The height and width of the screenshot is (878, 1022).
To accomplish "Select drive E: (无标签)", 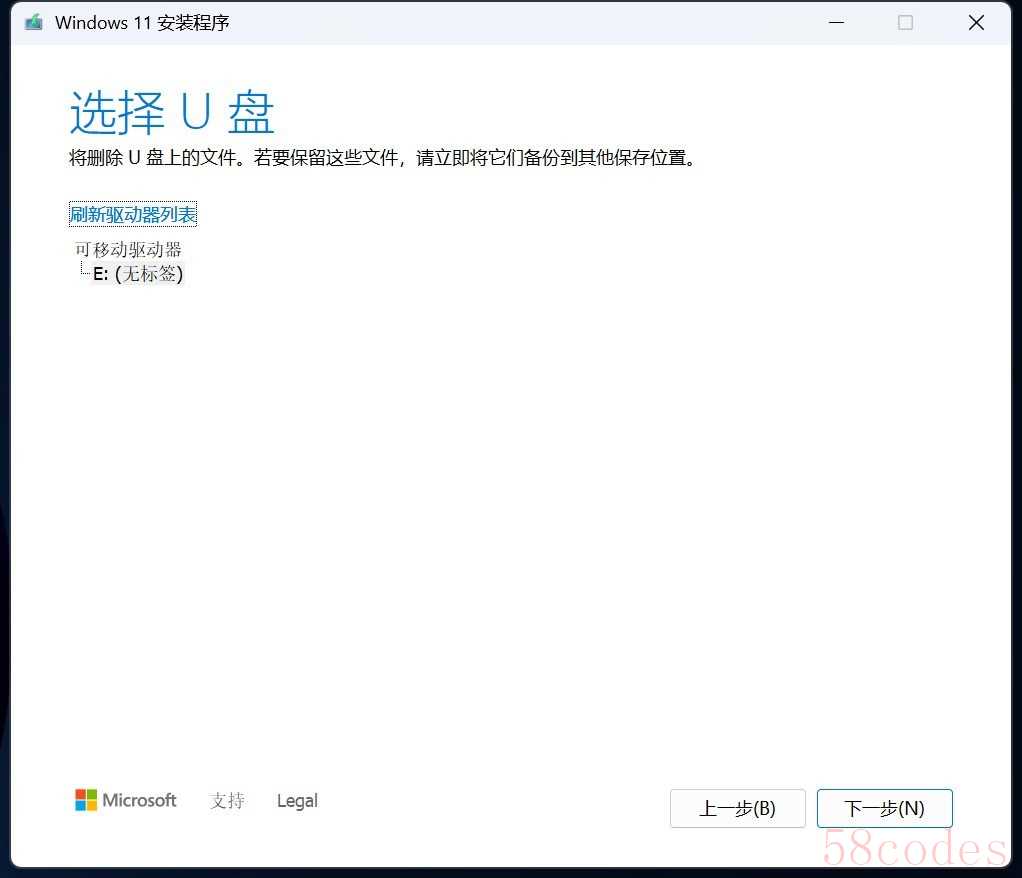I will 138,273.
